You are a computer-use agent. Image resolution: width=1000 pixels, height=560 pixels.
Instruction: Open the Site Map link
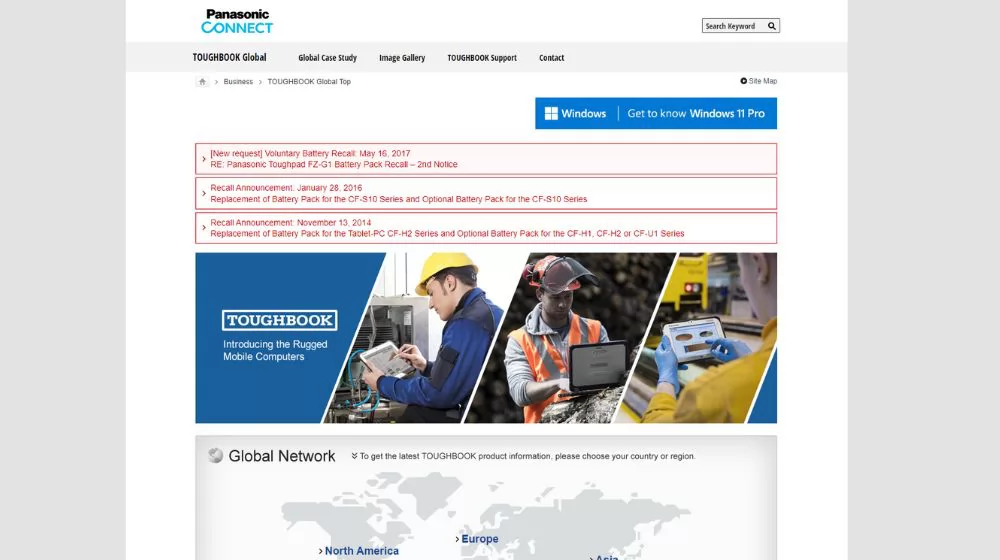point(763,81)
